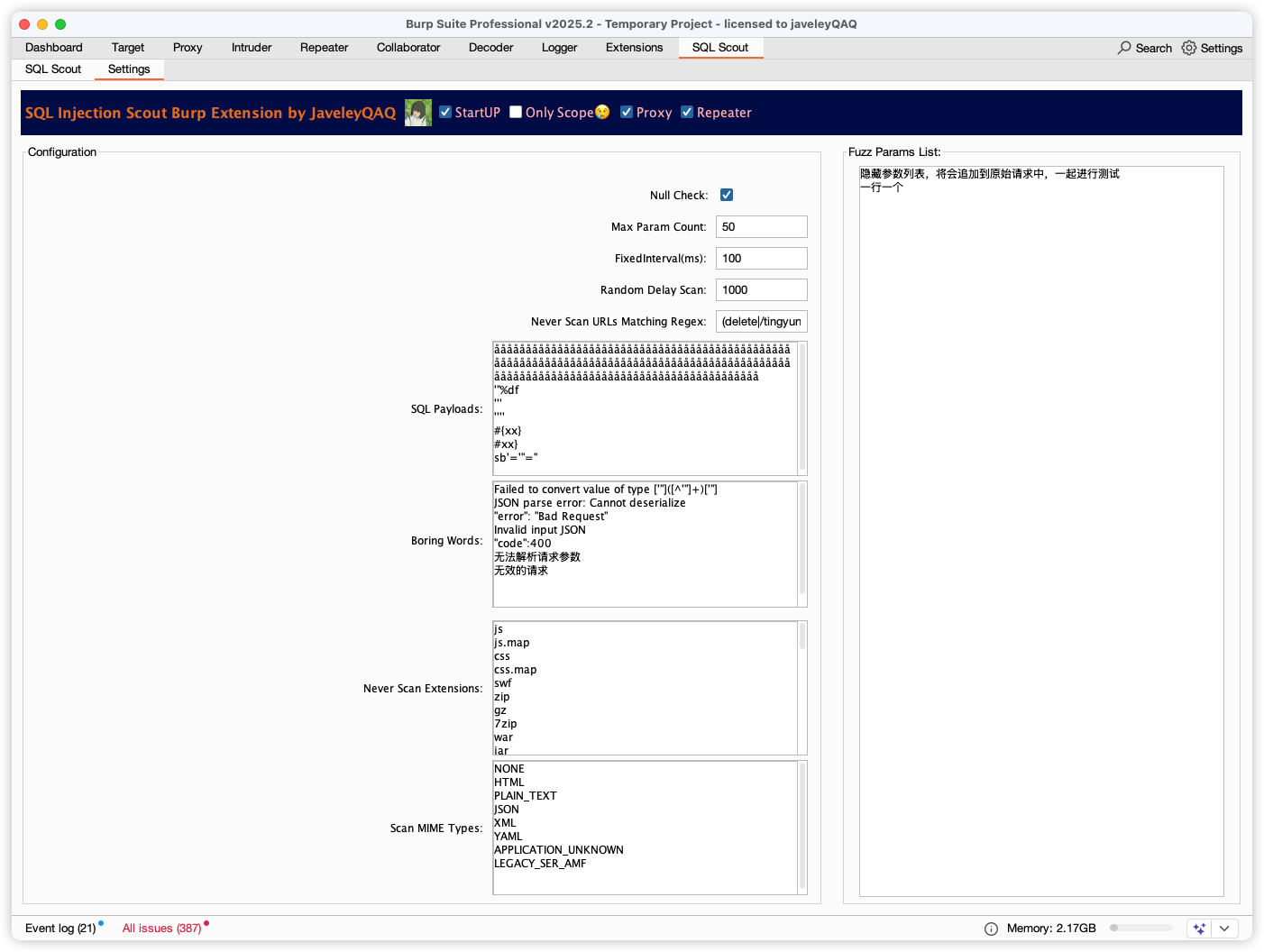Click the 'swf' extension entry

[503, 683]
